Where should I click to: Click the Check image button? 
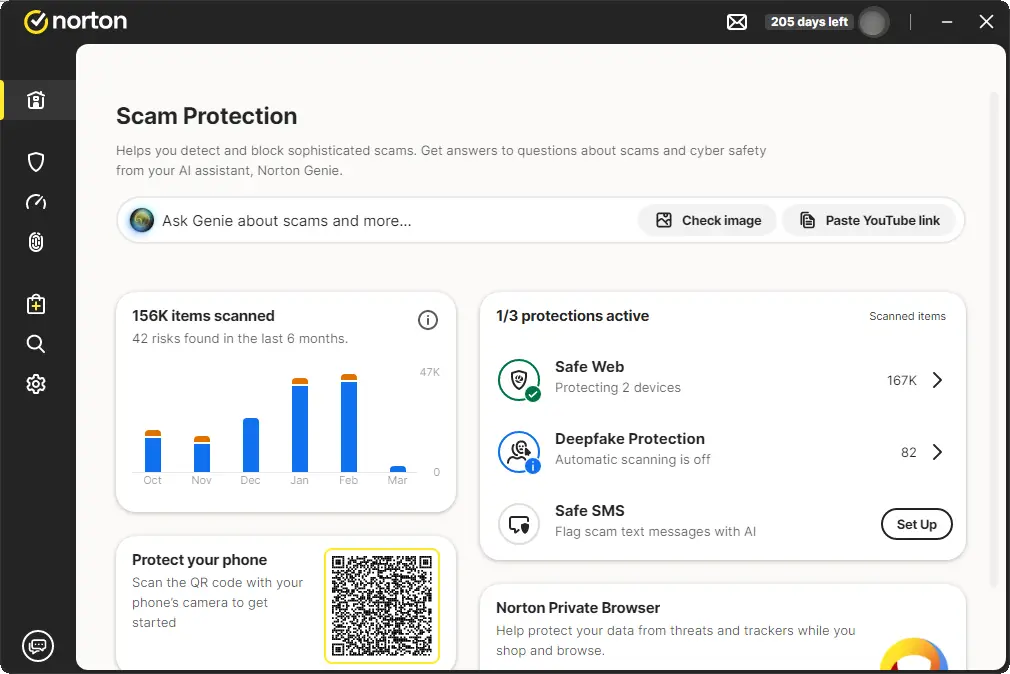coord(708,220)
